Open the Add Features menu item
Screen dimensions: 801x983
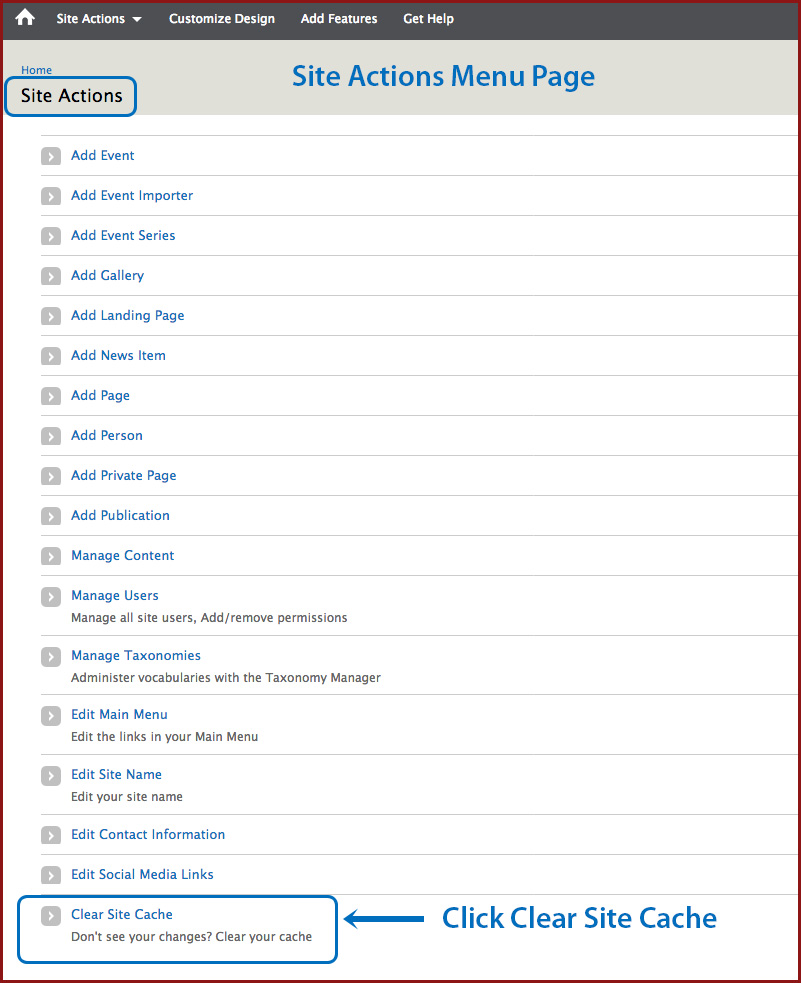pyautogui.click(x=339, y=19)
